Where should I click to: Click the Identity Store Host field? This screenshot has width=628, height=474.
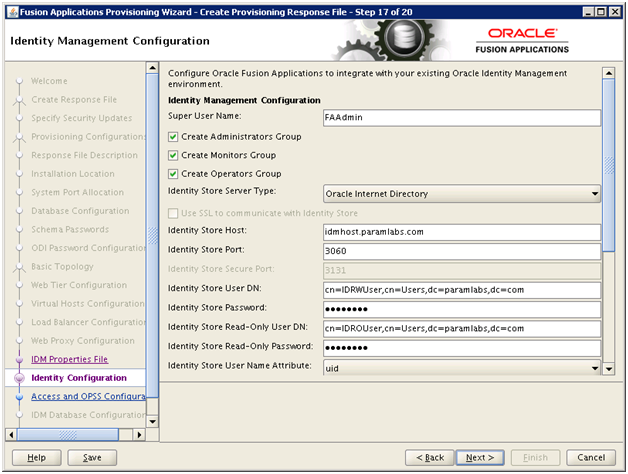coord(462,232)
